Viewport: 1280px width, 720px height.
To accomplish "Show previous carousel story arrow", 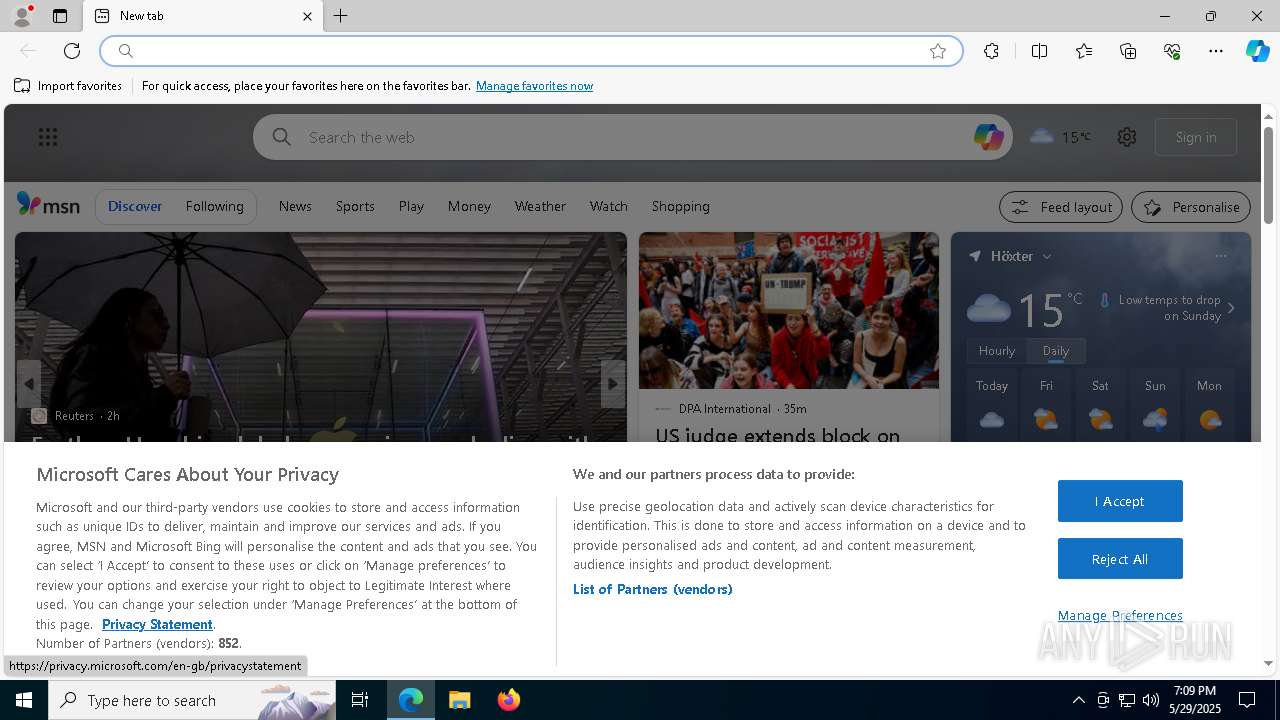I will point(29,384).
